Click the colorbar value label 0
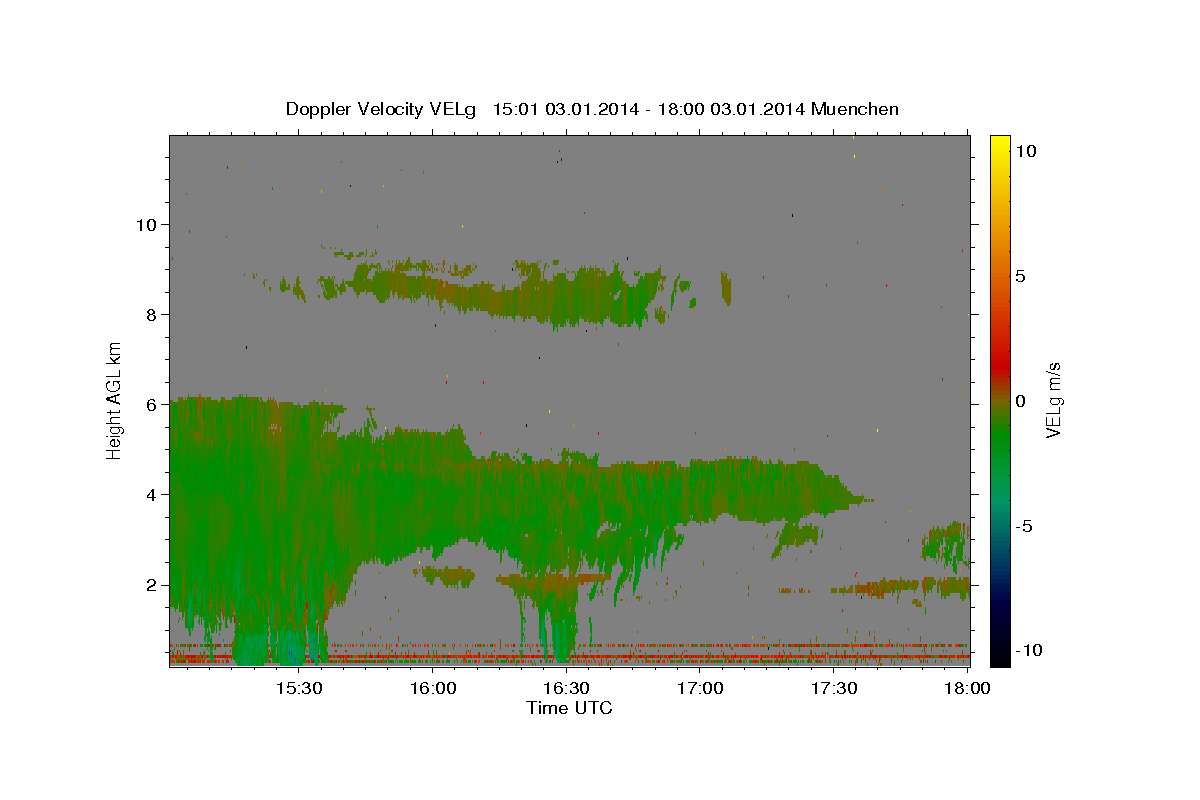 point(1020,401)
